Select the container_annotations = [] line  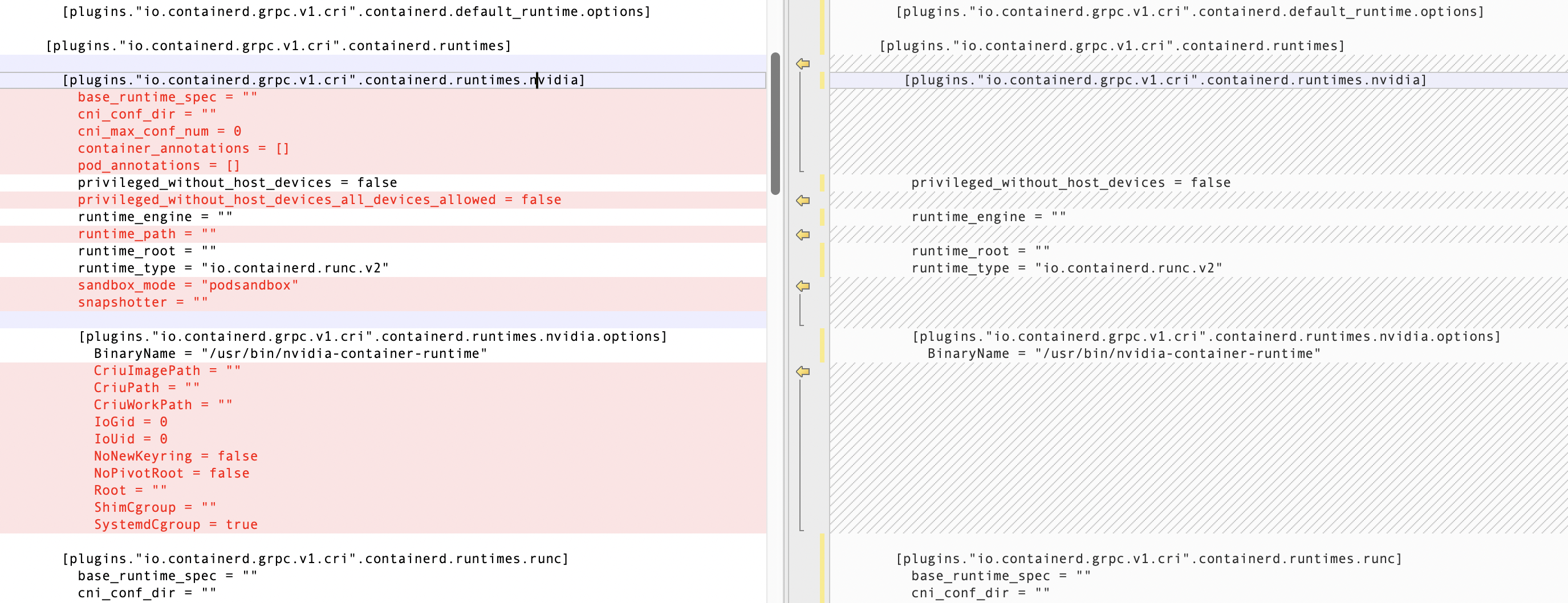[x=183, y=148]
